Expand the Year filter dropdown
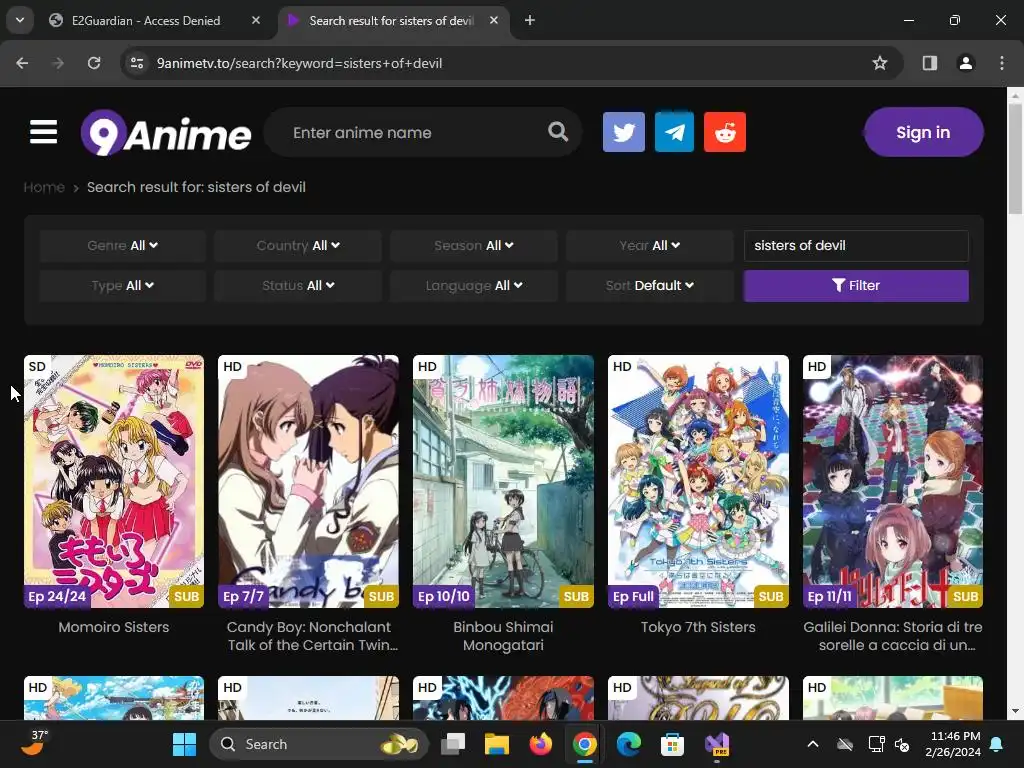This screenshot has height=768, width=1024. pyautogui.click(x=650, y=246)
